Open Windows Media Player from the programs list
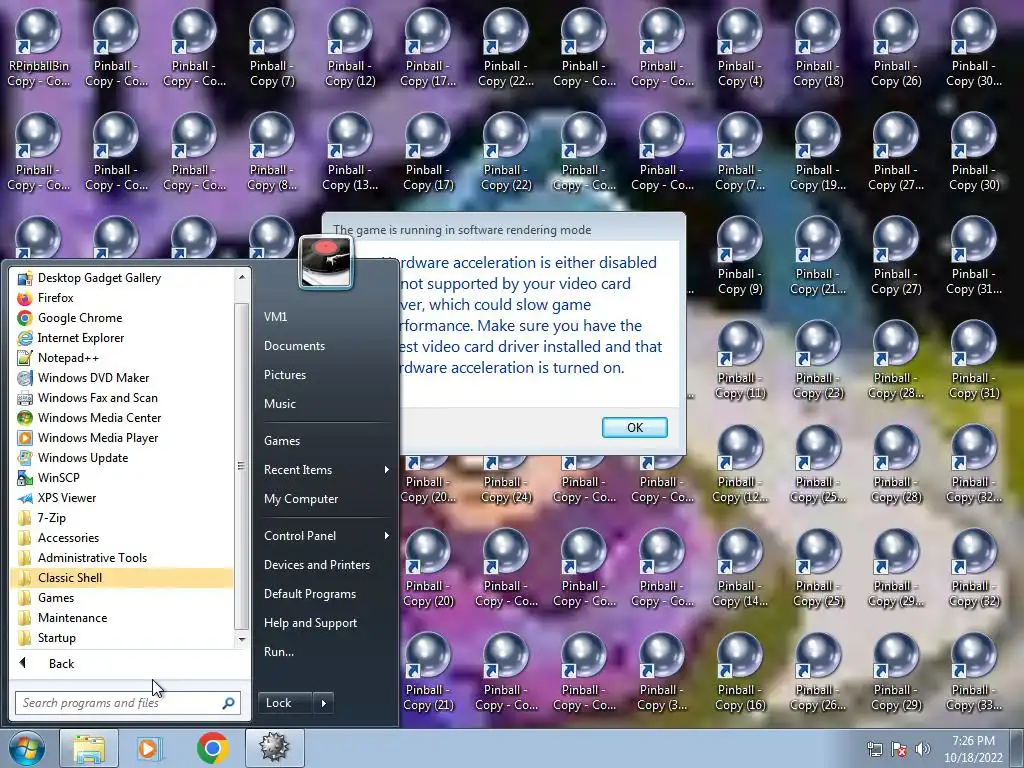The height and width of the screenshot is (768, 1024). tap(122, 438)
